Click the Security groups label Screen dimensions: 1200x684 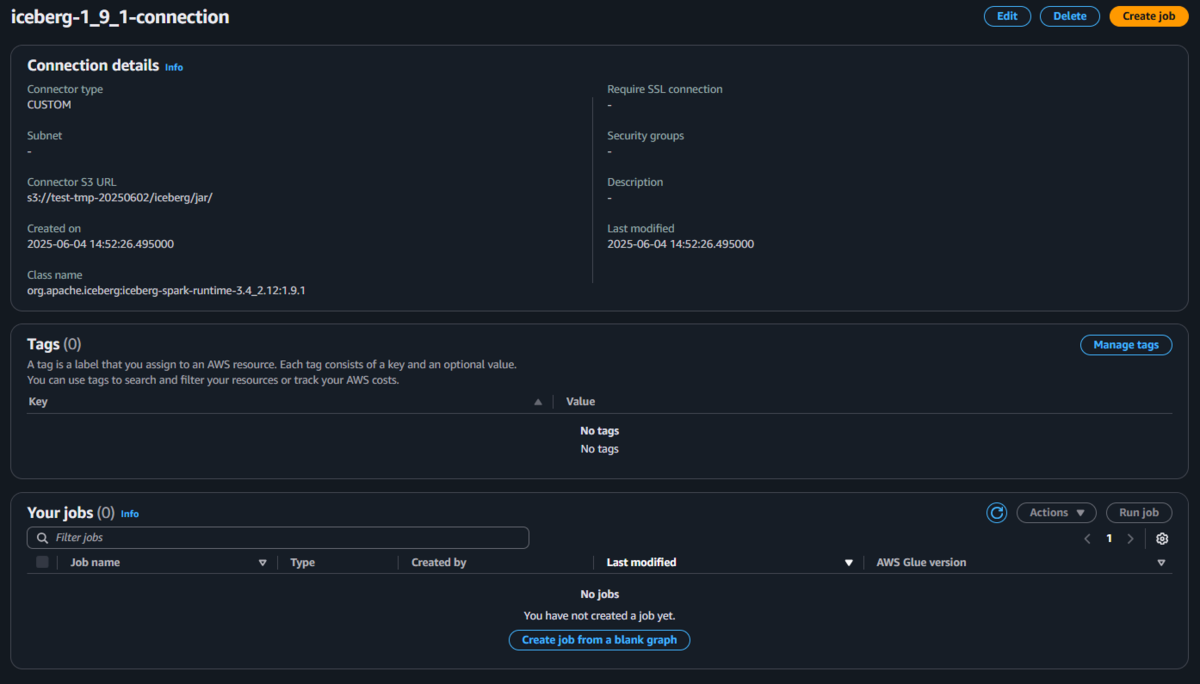coord(646,136)
